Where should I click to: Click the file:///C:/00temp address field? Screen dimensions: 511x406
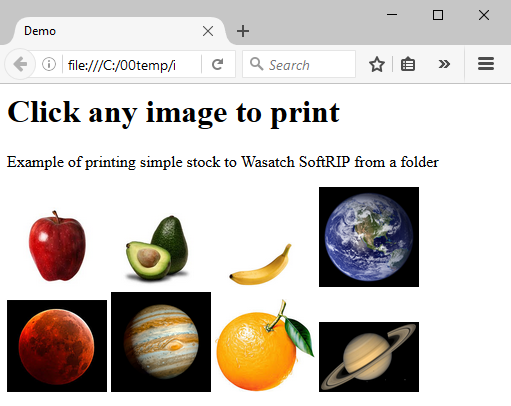pos(132,64)
